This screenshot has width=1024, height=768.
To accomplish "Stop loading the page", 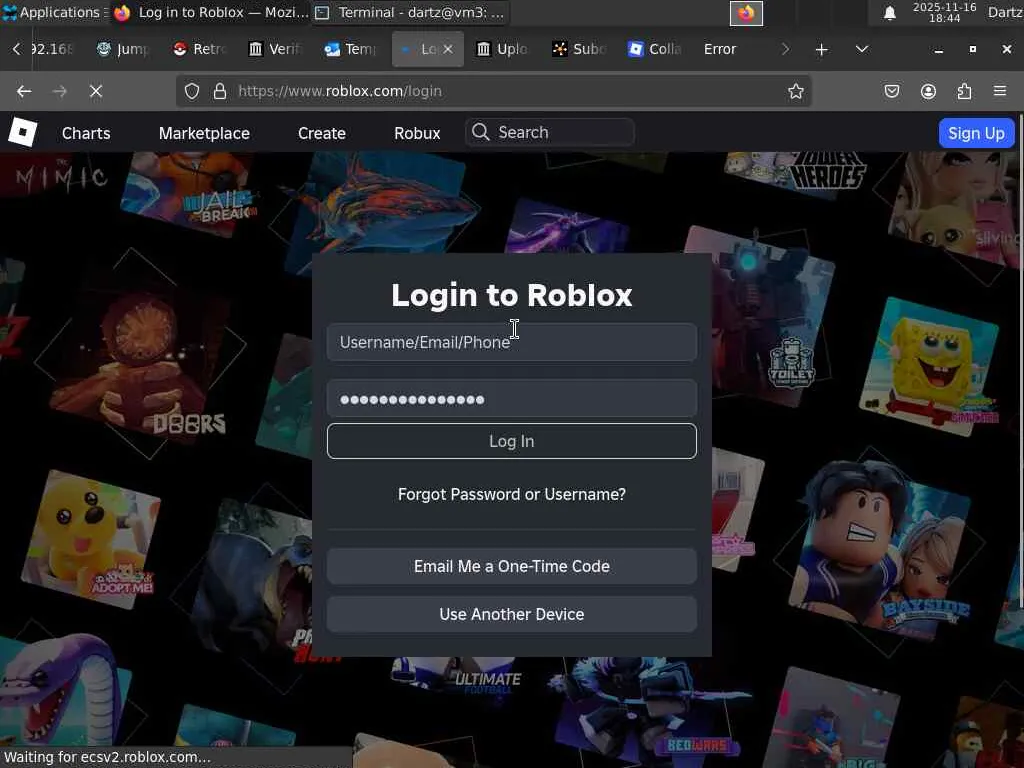I will point(96,91).
